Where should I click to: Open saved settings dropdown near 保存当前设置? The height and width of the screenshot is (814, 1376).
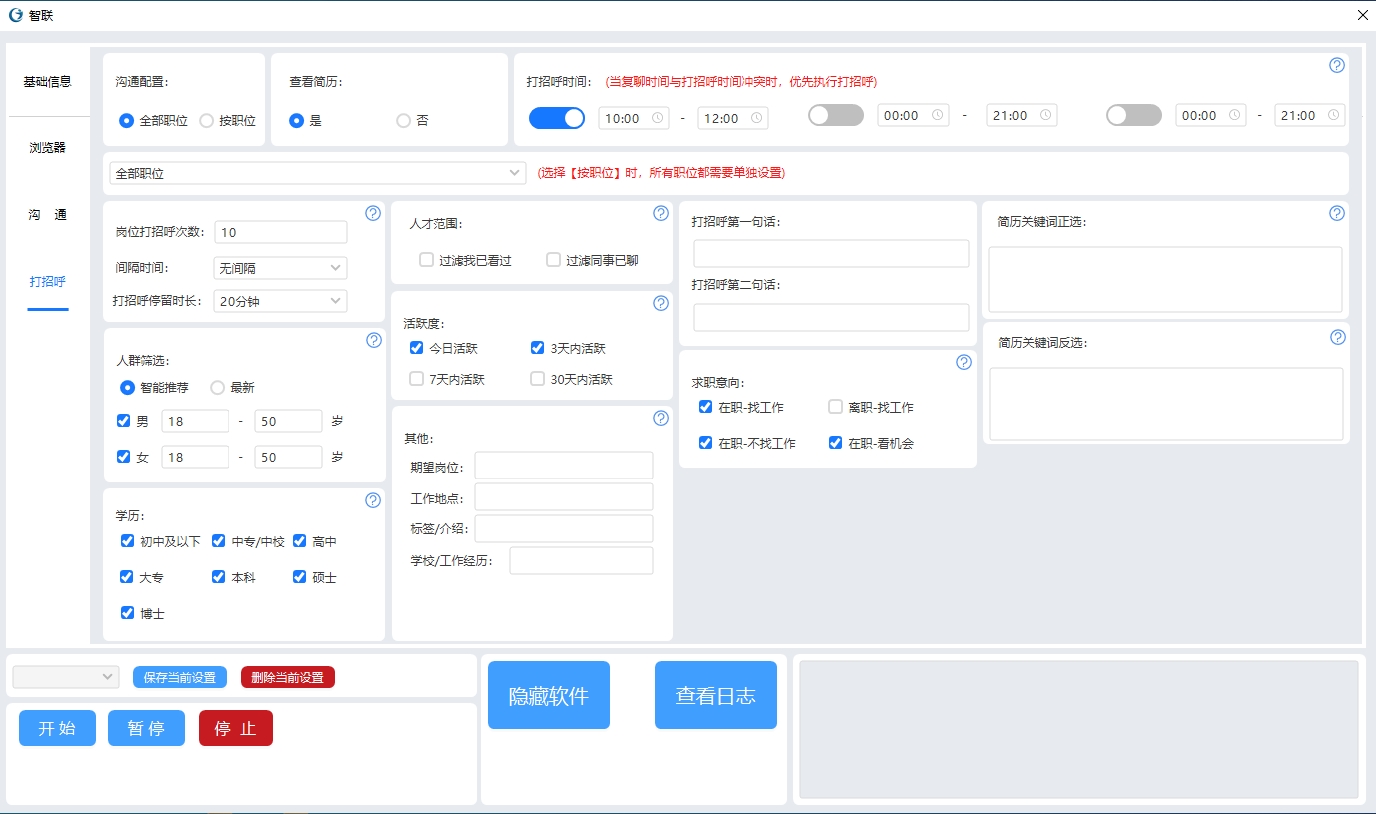pyautogui.click(x=66, y=677)
